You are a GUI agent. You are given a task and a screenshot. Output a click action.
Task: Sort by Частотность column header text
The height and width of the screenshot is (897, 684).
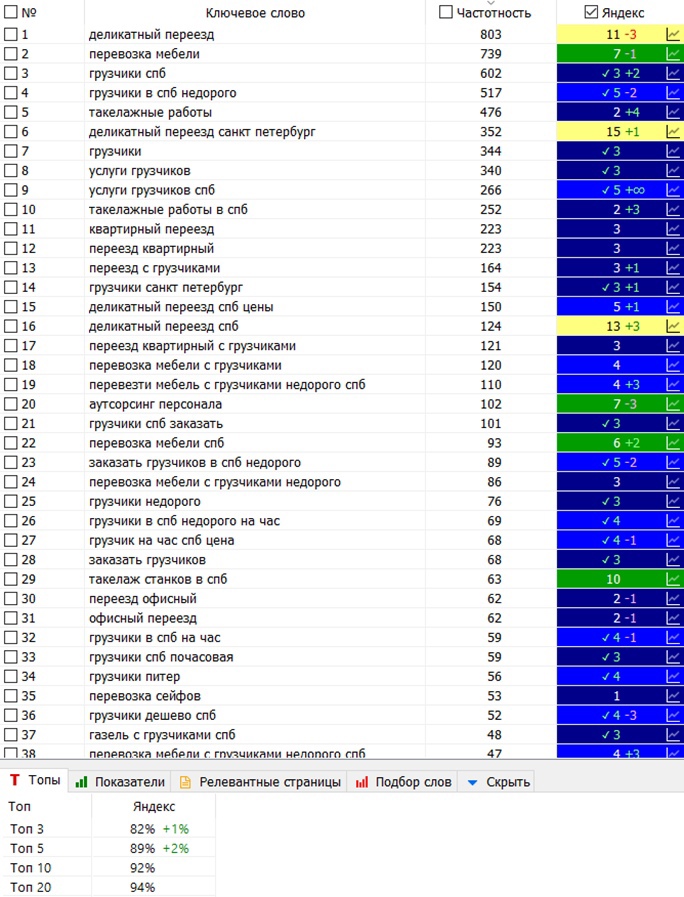tap(494, 13)
